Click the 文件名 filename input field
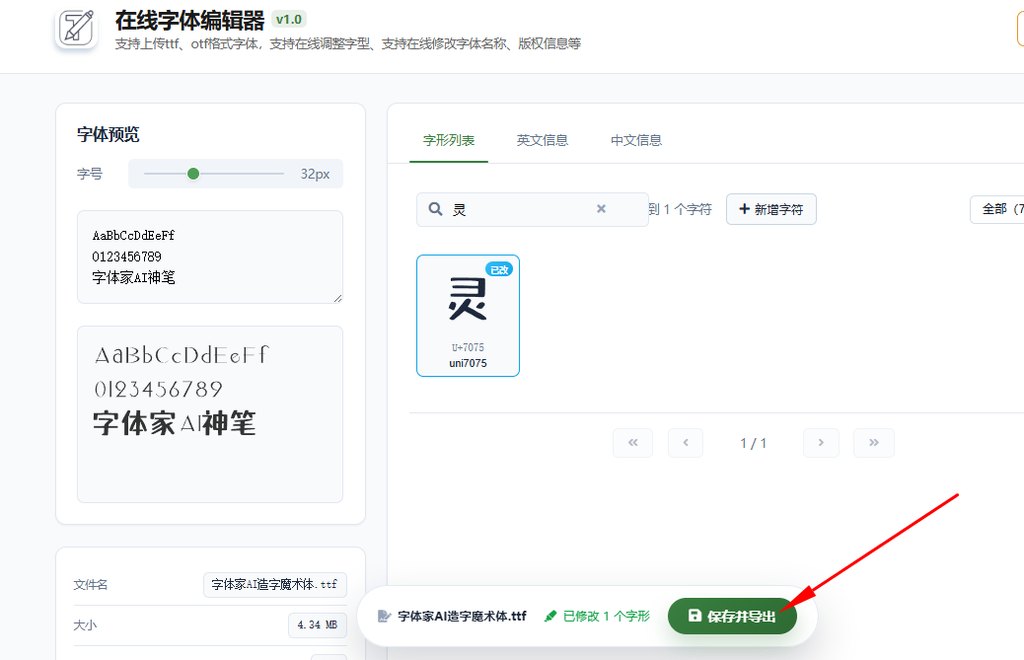 point(275,585)
